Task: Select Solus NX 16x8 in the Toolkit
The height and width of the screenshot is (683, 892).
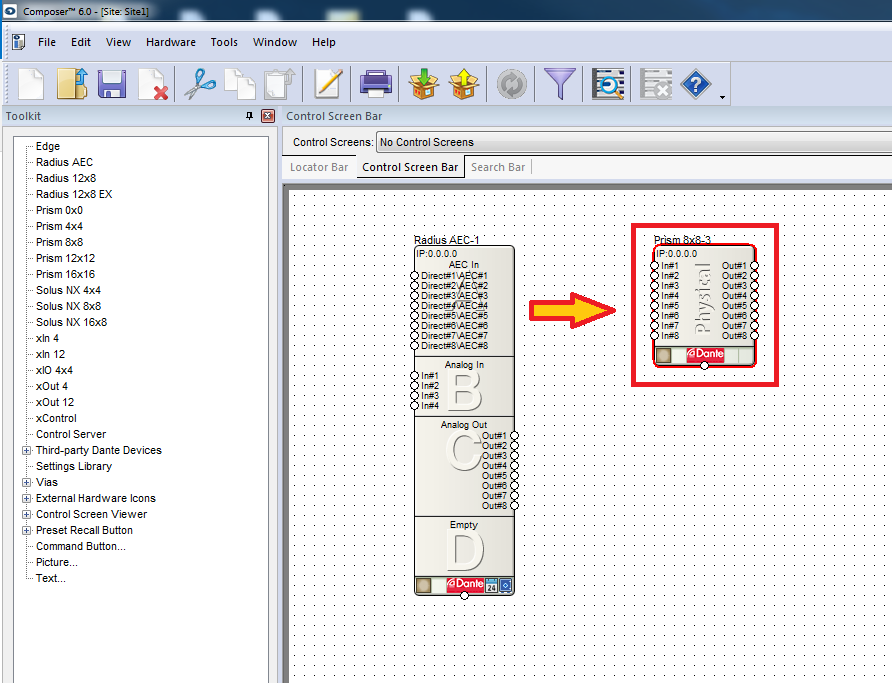Action: 71,322
